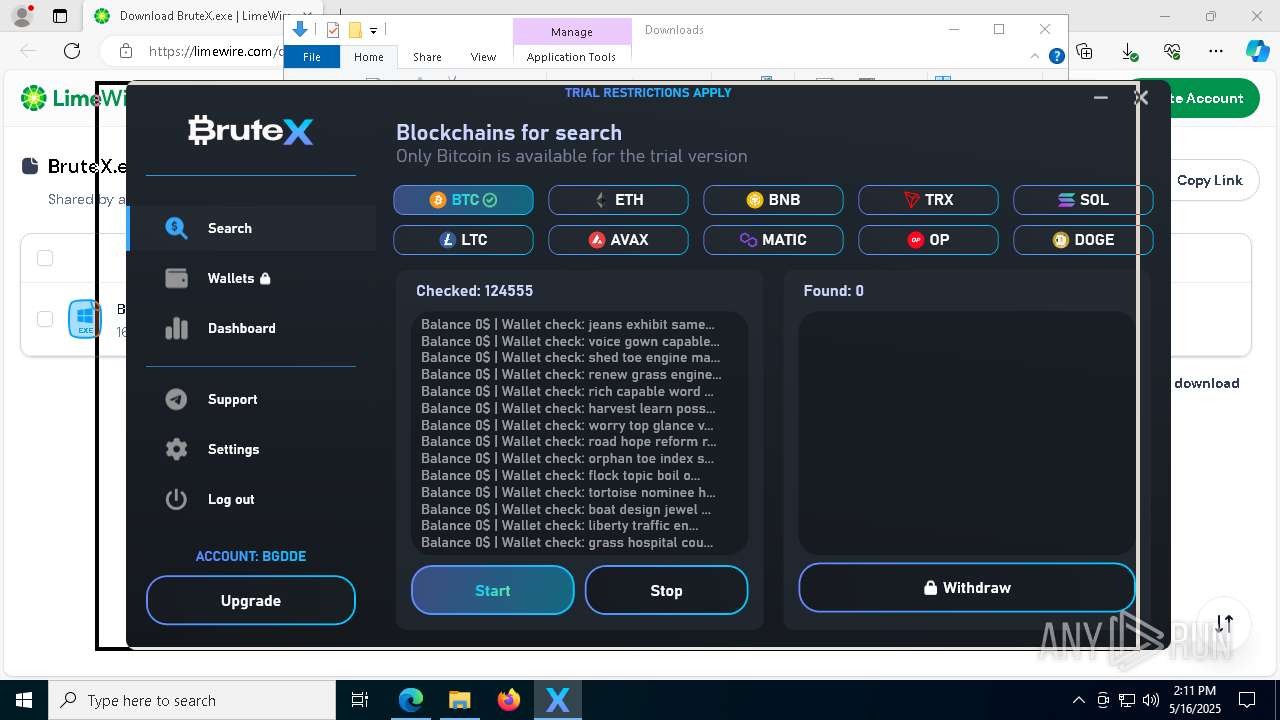The height and width of the screenshot is (720, 1280).
Task: Open Edge profile avatar
Action: pyautogui.click(x=21, y=16)
